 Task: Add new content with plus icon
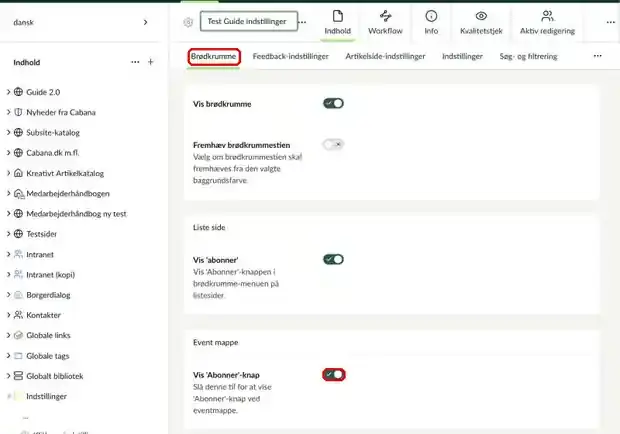tap(151, 62)
